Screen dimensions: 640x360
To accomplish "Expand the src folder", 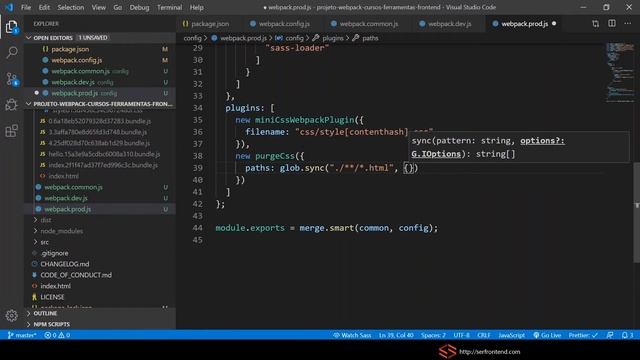I will tap(44, 242).
